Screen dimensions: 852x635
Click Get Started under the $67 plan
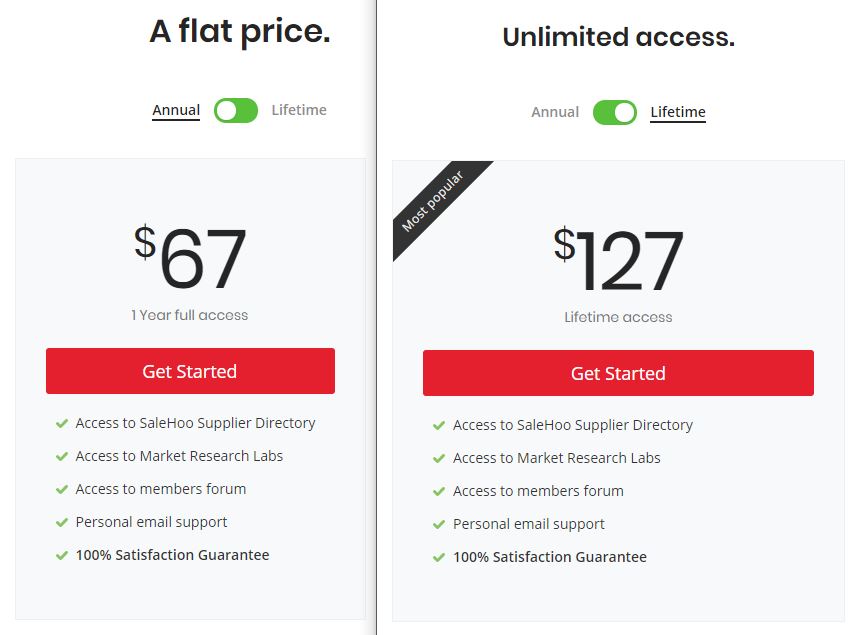click(x=190, y=371)
